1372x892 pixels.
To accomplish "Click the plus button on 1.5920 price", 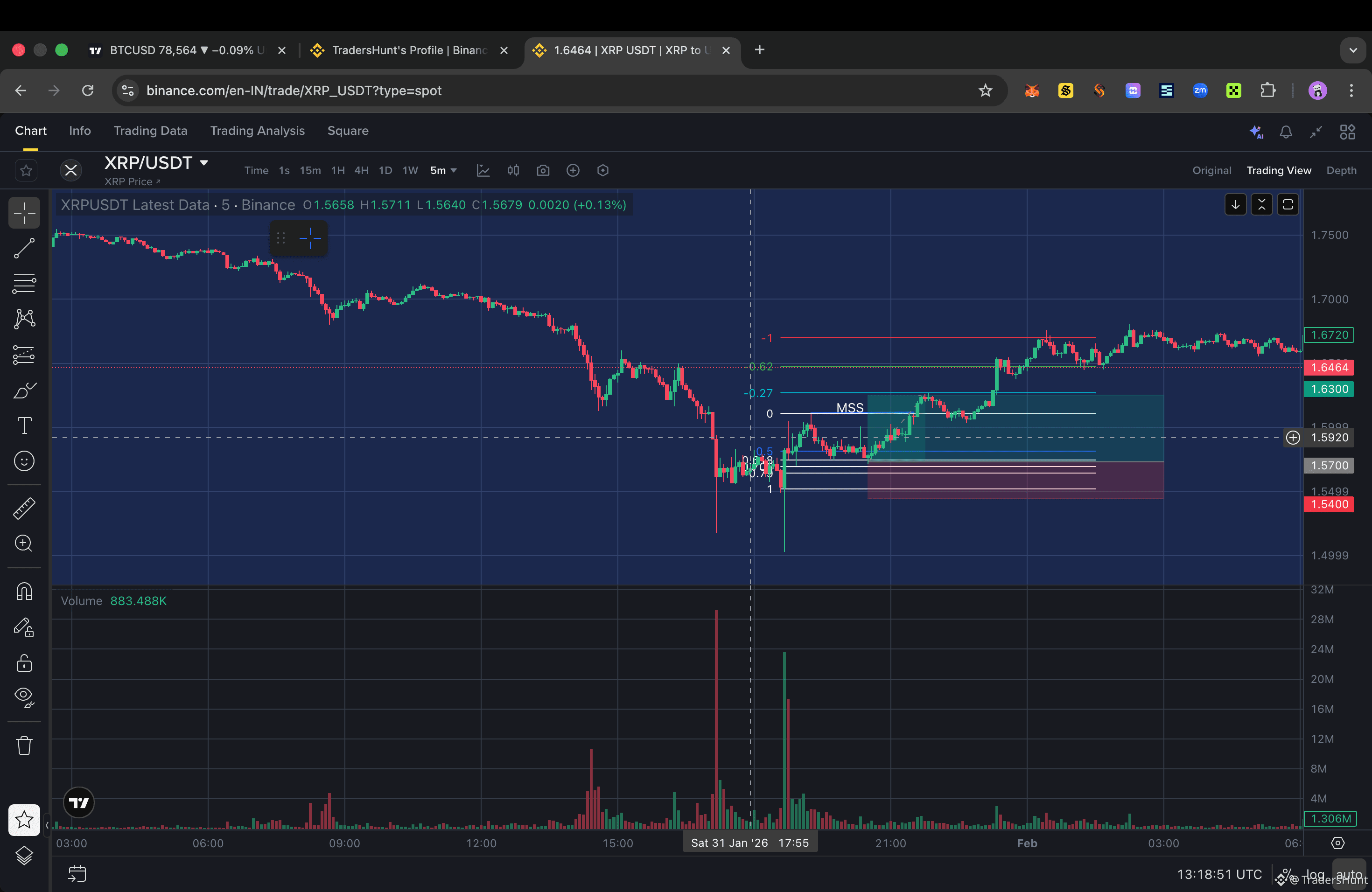I will click(x=1293, y=437).
